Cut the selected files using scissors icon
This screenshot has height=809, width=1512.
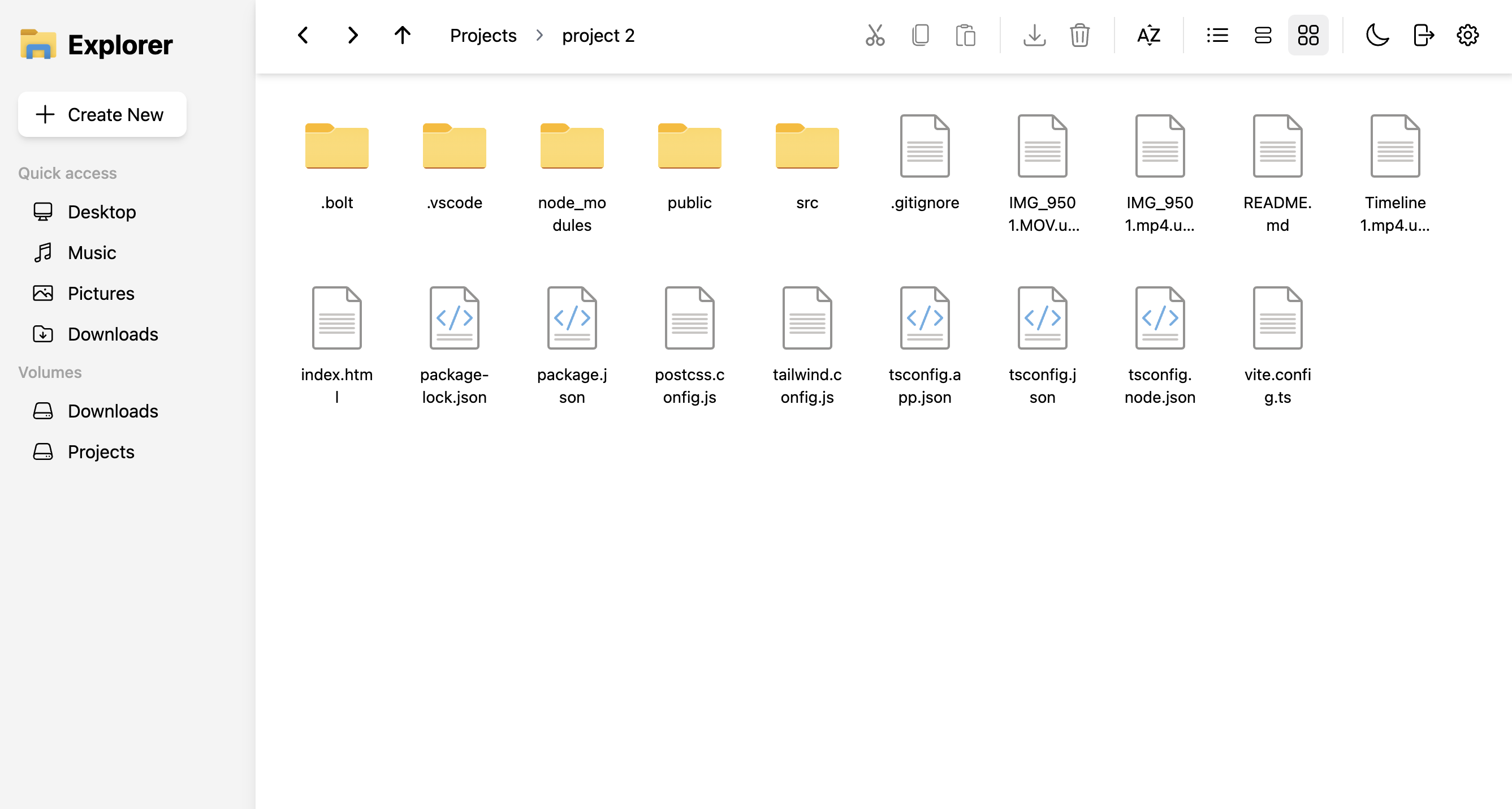point(874,35)
